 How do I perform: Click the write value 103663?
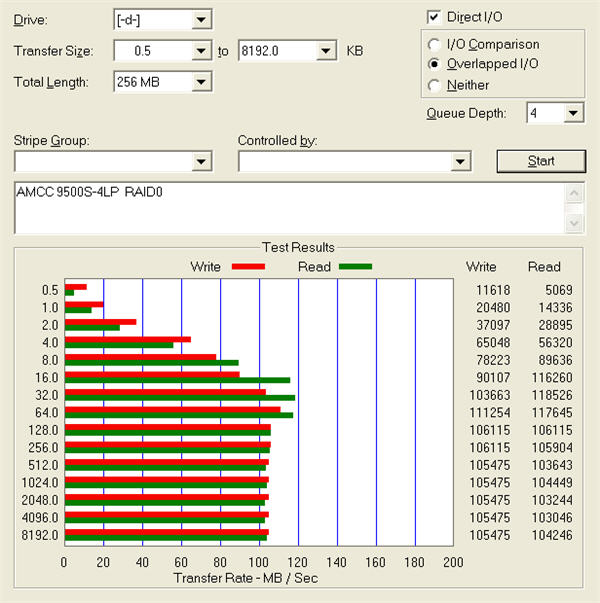click(x=490, y=395)
